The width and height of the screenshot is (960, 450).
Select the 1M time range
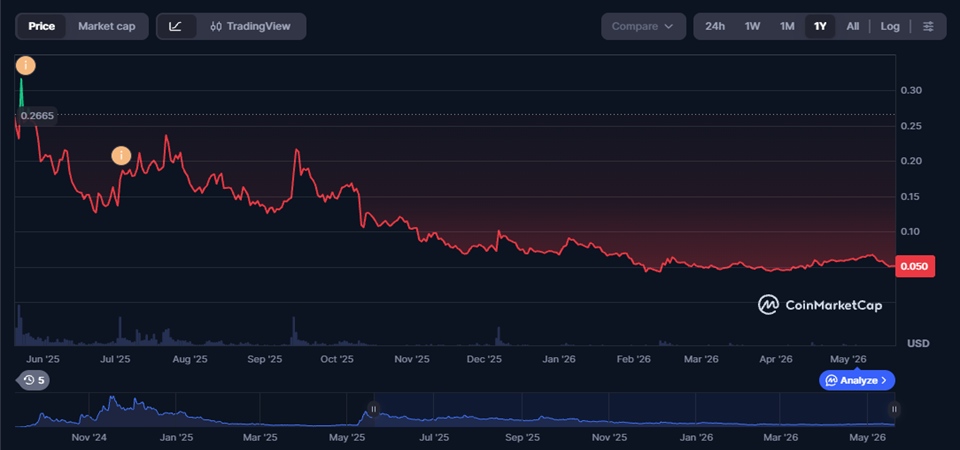[787, 26]
